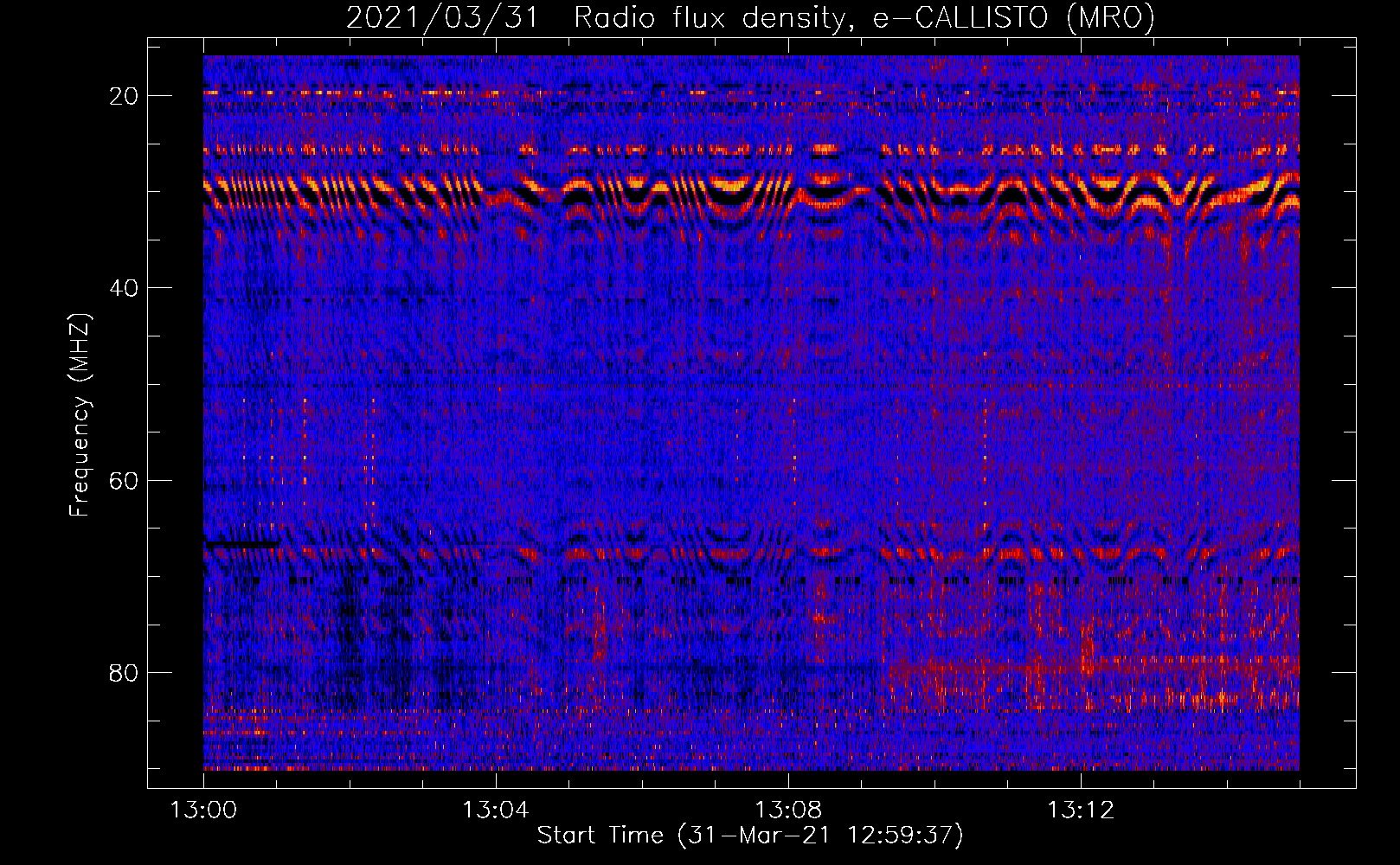Click the 13:12 time tick label
The width and height of the screenshot is (1400, 865).
[1081, 811]
